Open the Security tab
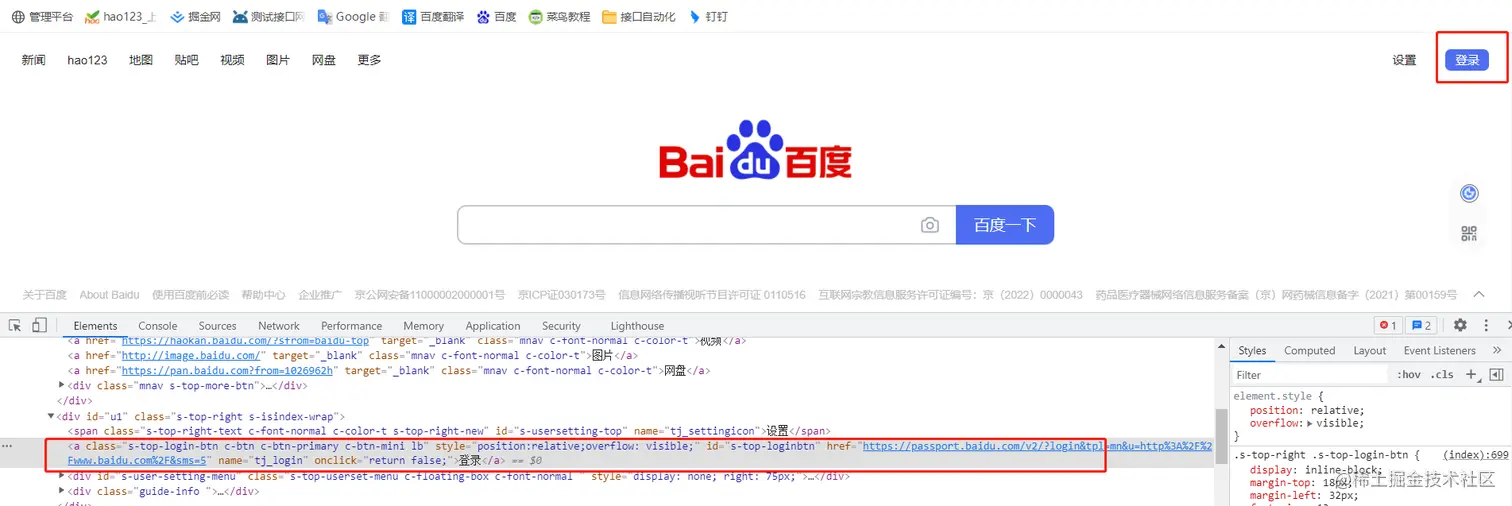1512x506 pixels. 561,326
